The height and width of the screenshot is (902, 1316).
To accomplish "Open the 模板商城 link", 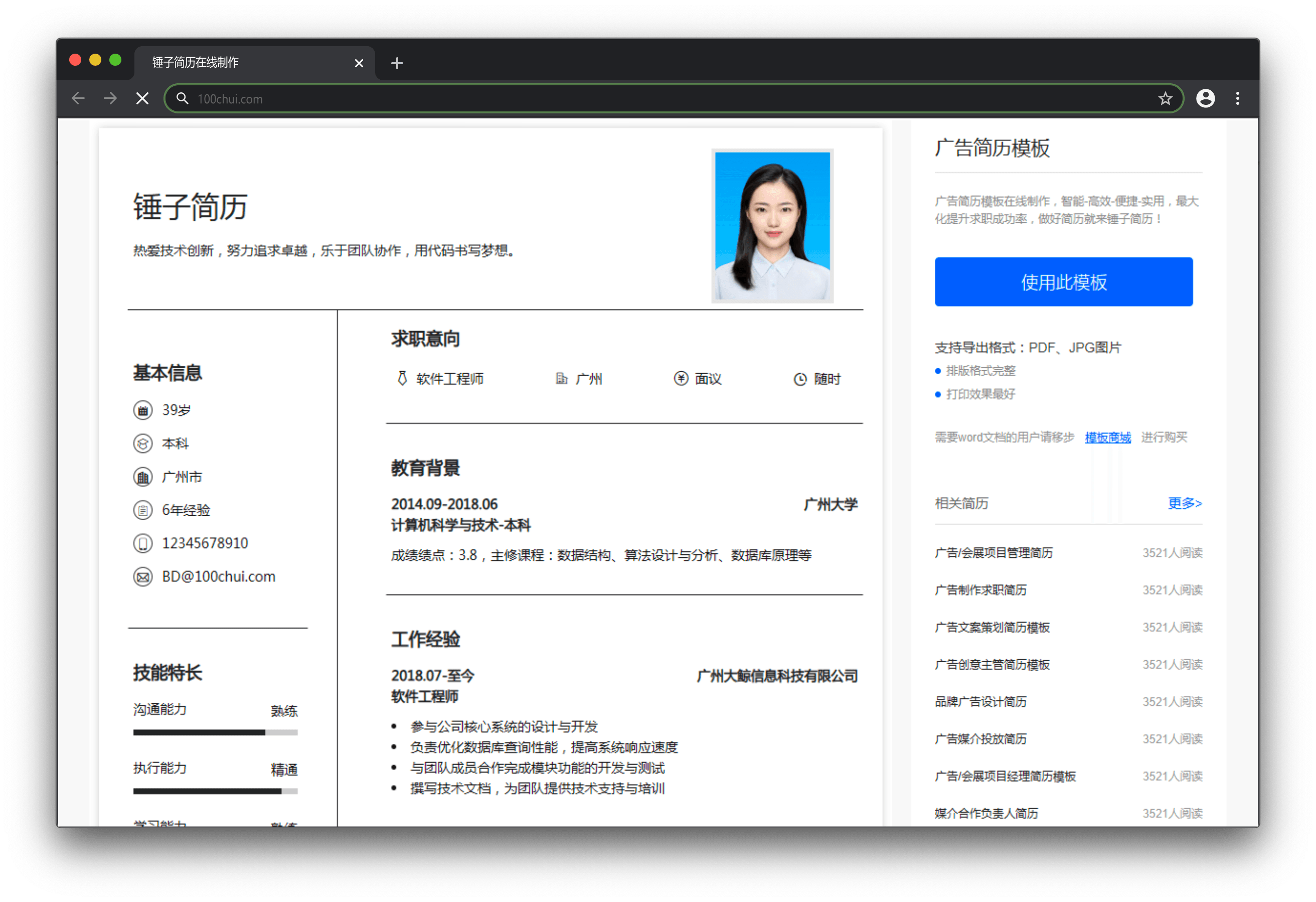I will pyautogui.click(x=1107, y=437).
